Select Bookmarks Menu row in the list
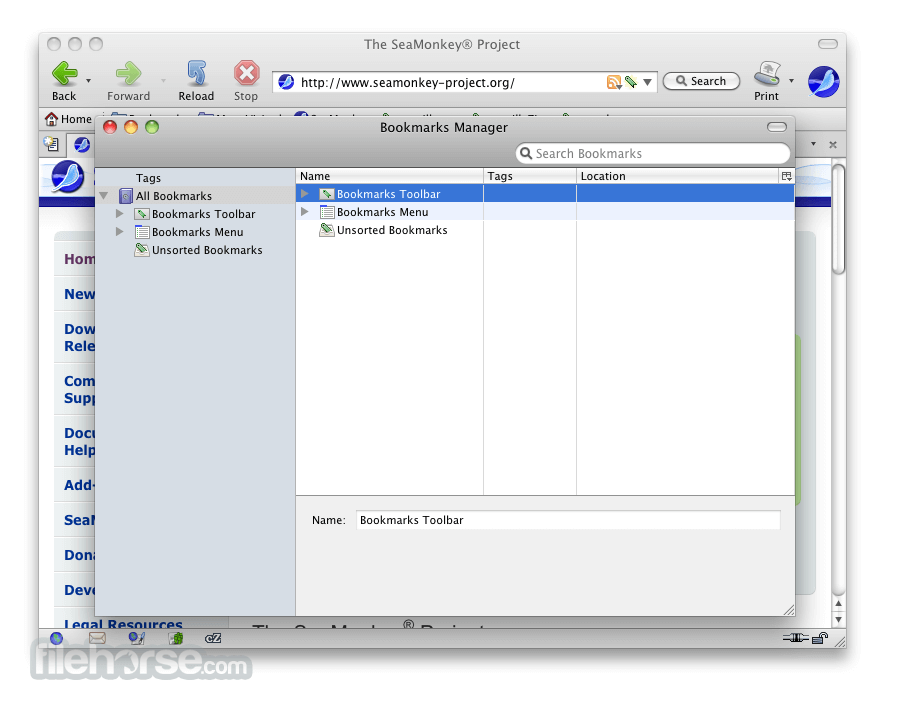 tap(545, 212)
